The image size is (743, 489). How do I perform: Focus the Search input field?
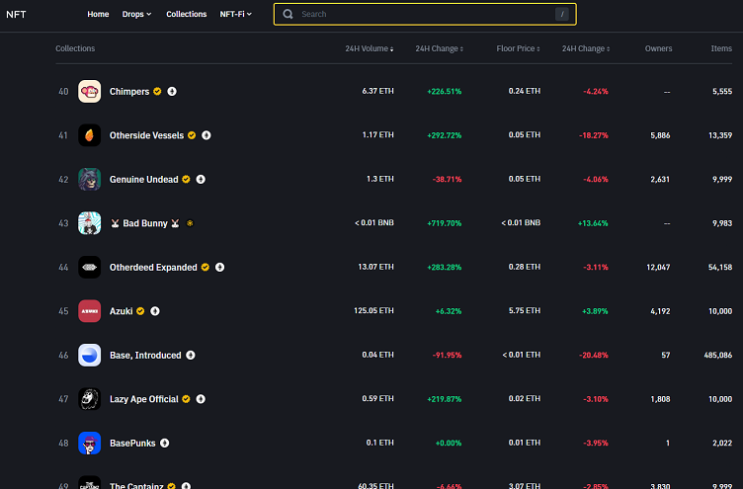pos(425,14)
